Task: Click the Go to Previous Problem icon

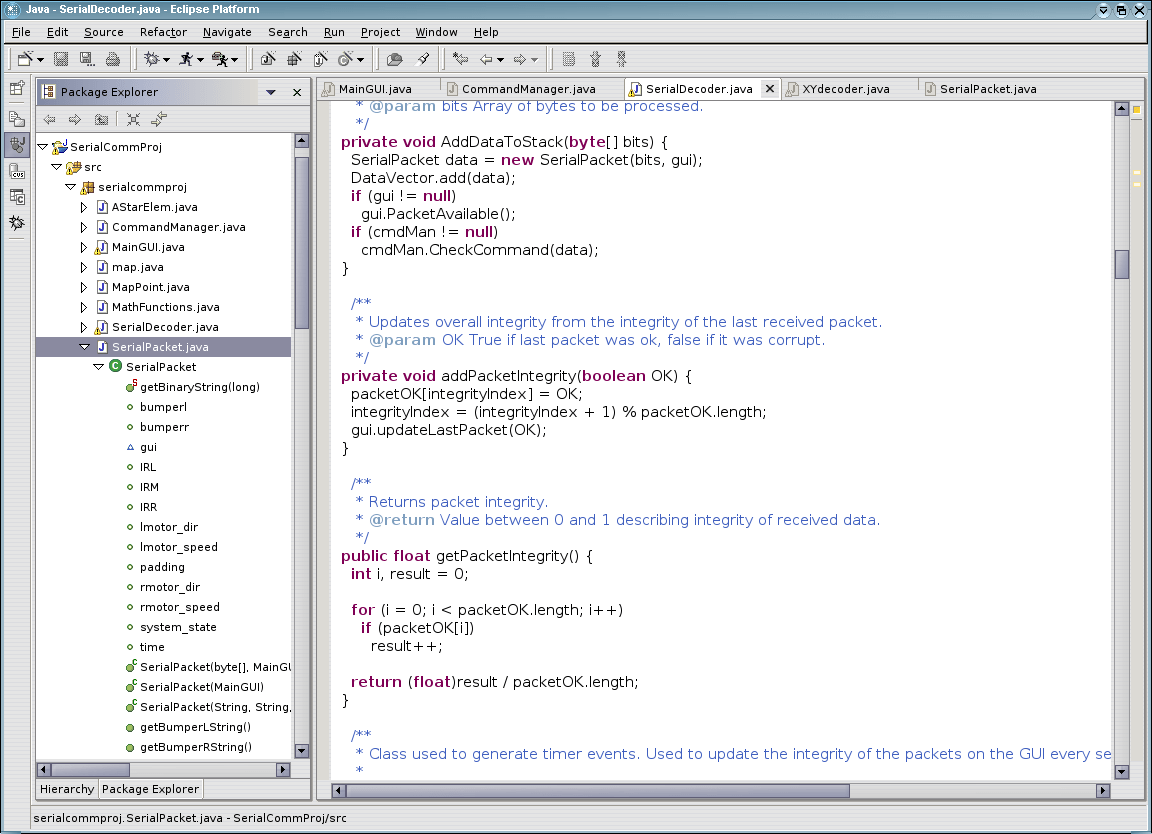Action: pyautogui.click(x=622, y=59)
